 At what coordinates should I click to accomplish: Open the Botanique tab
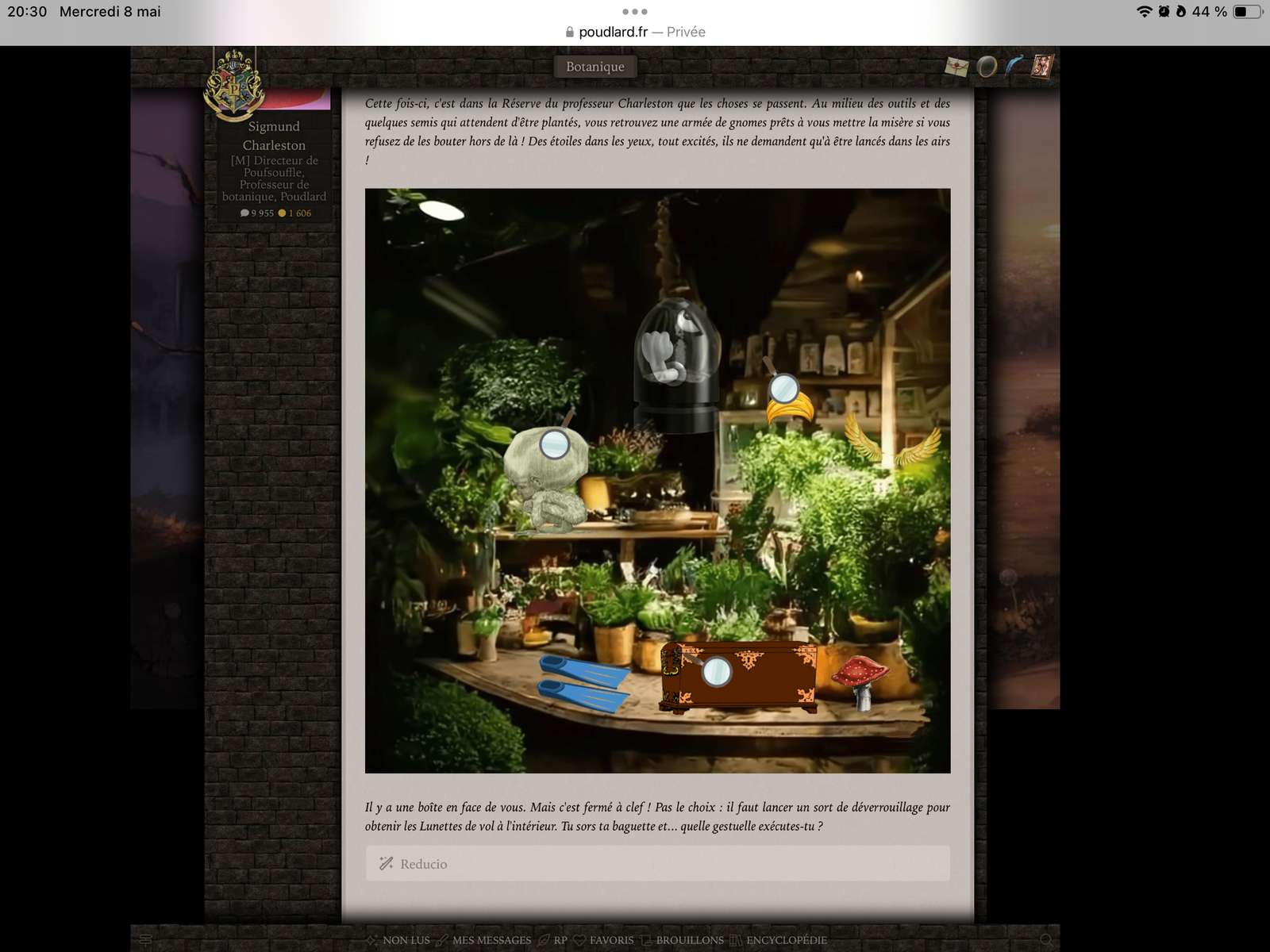(595, 67)
